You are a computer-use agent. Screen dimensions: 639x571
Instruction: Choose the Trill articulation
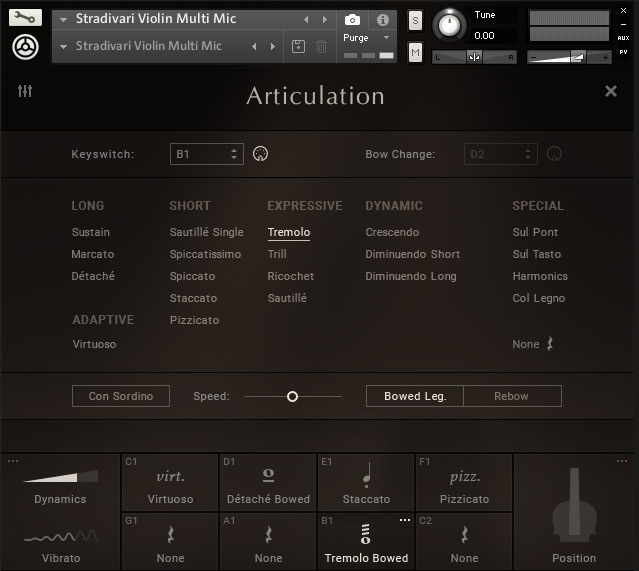277,254
